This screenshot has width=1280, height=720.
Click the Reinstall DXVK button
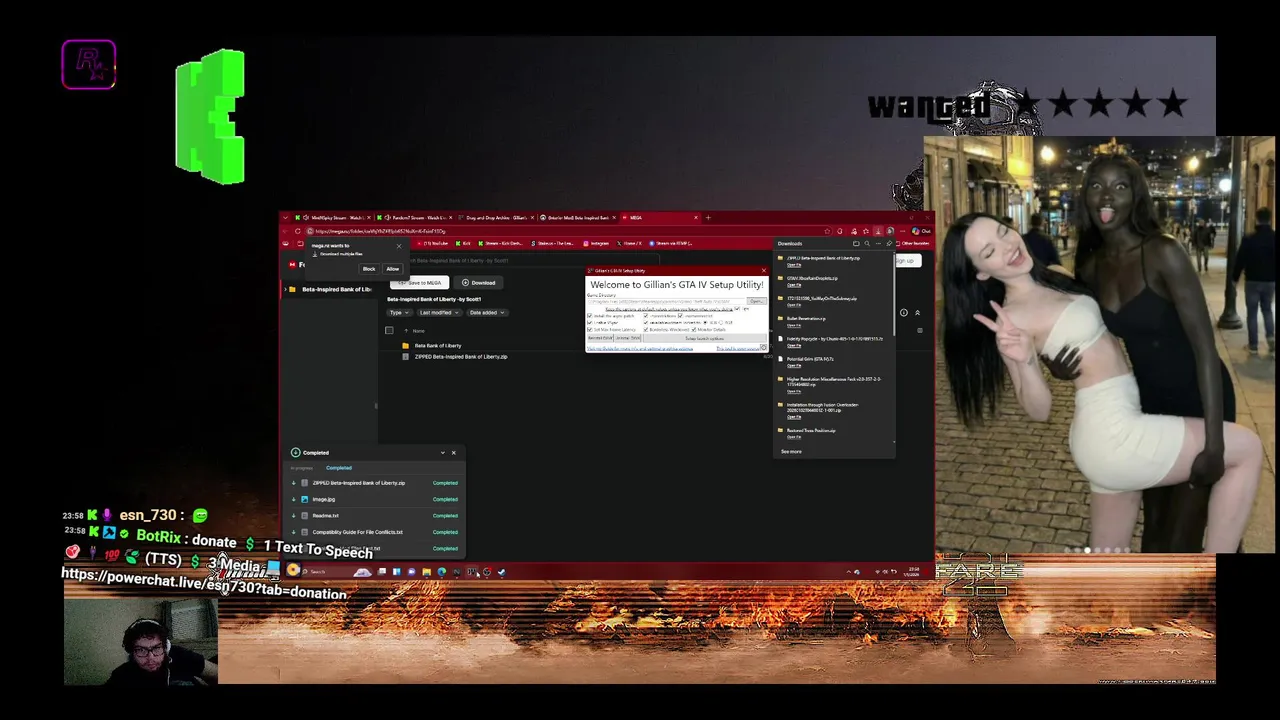[x=600, y=338]
